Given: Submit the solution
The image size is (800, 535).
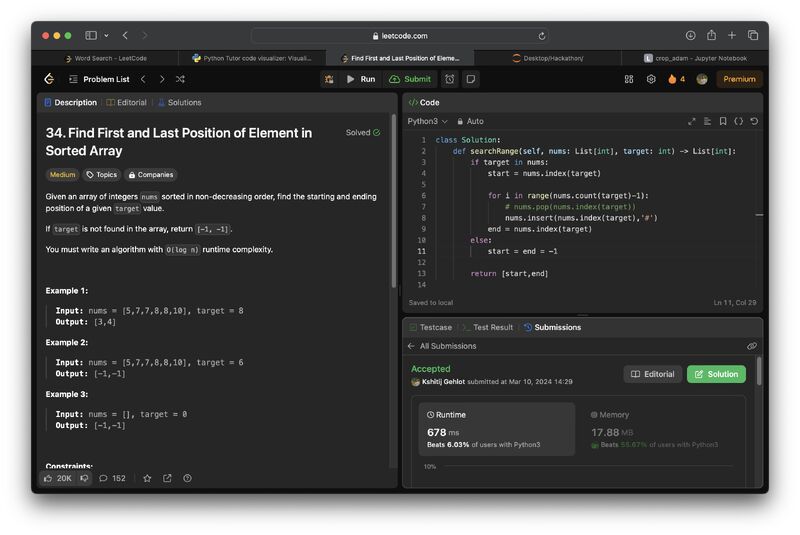Looking at the screenshot, I should coord(410,79).
